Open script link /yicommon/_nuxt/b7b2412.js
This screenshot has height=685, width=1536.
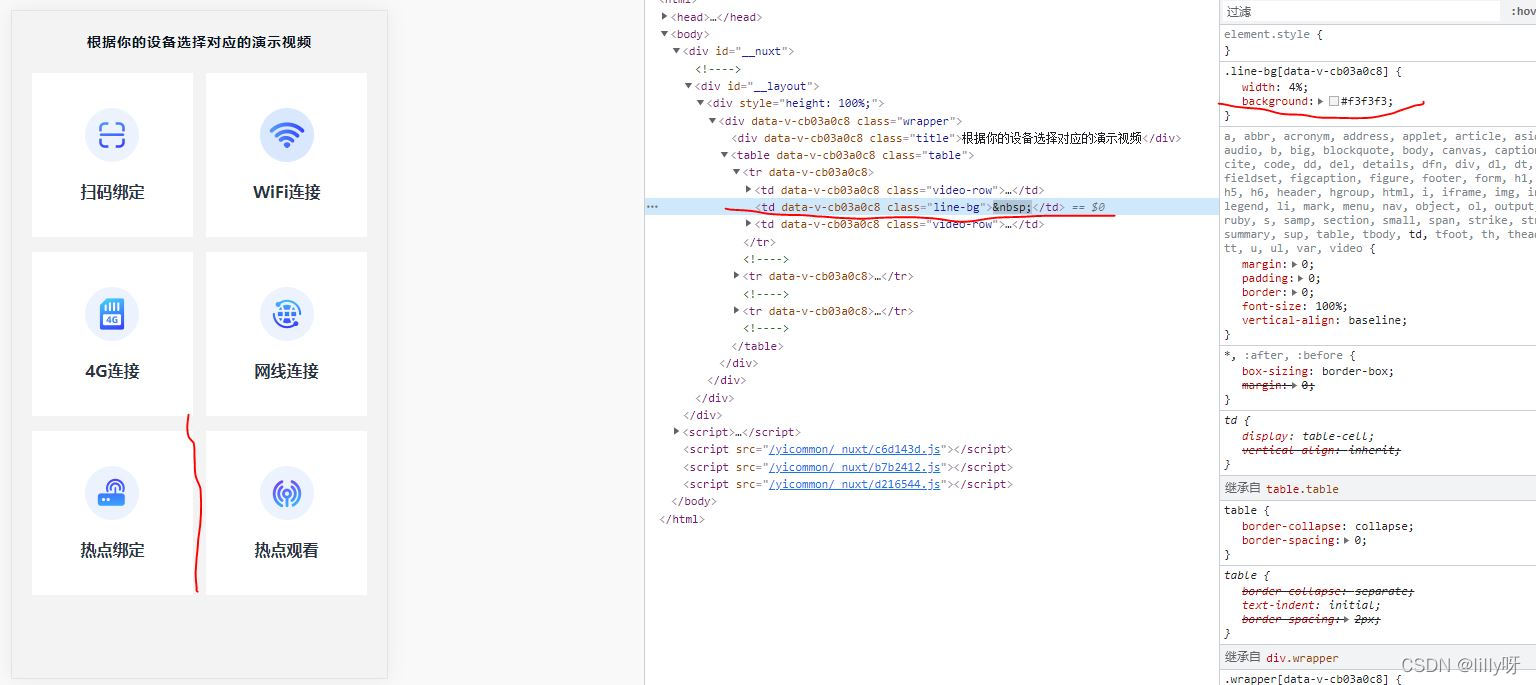click(x=854, y=467)
